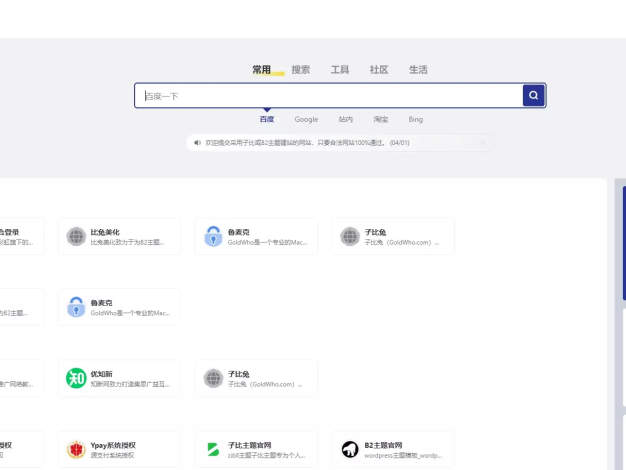Click description '源支付系统授权'

tap(112, 455)
